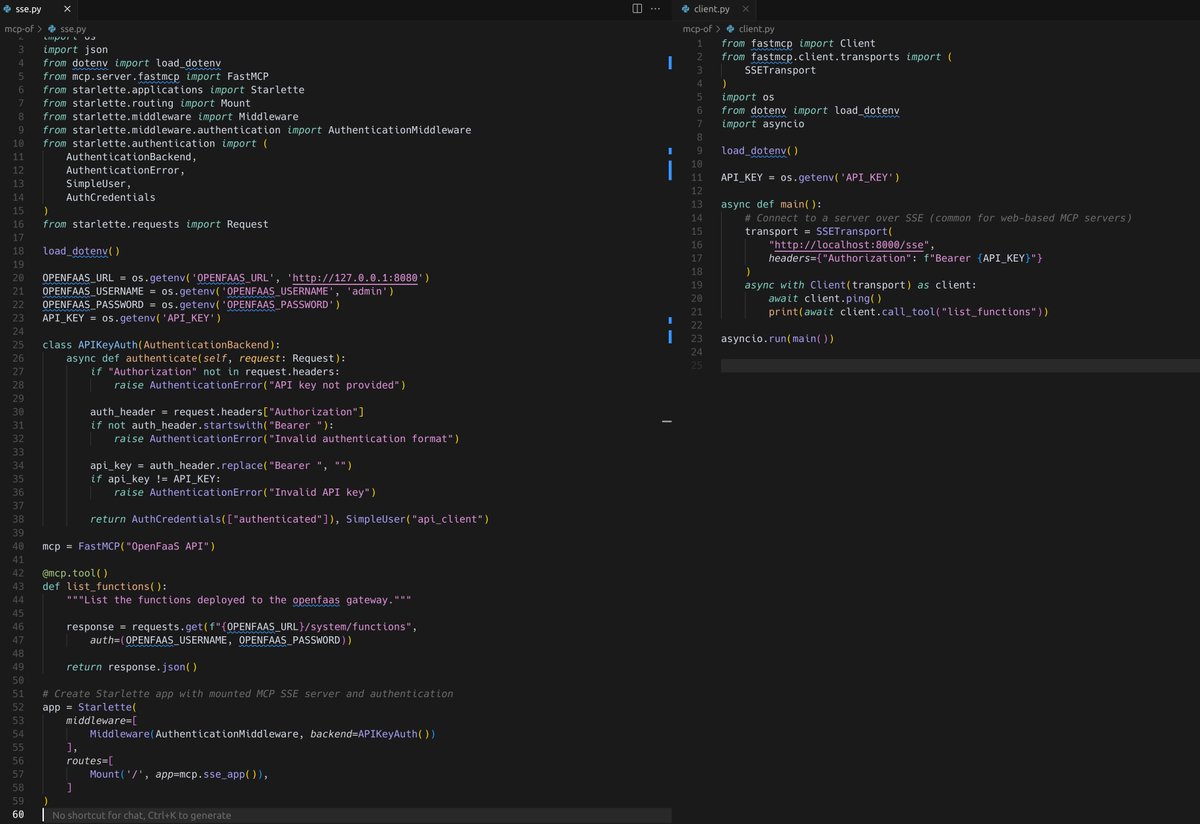Click 'load_dotenv()' on line 18 of sse.py

[81, 251]
